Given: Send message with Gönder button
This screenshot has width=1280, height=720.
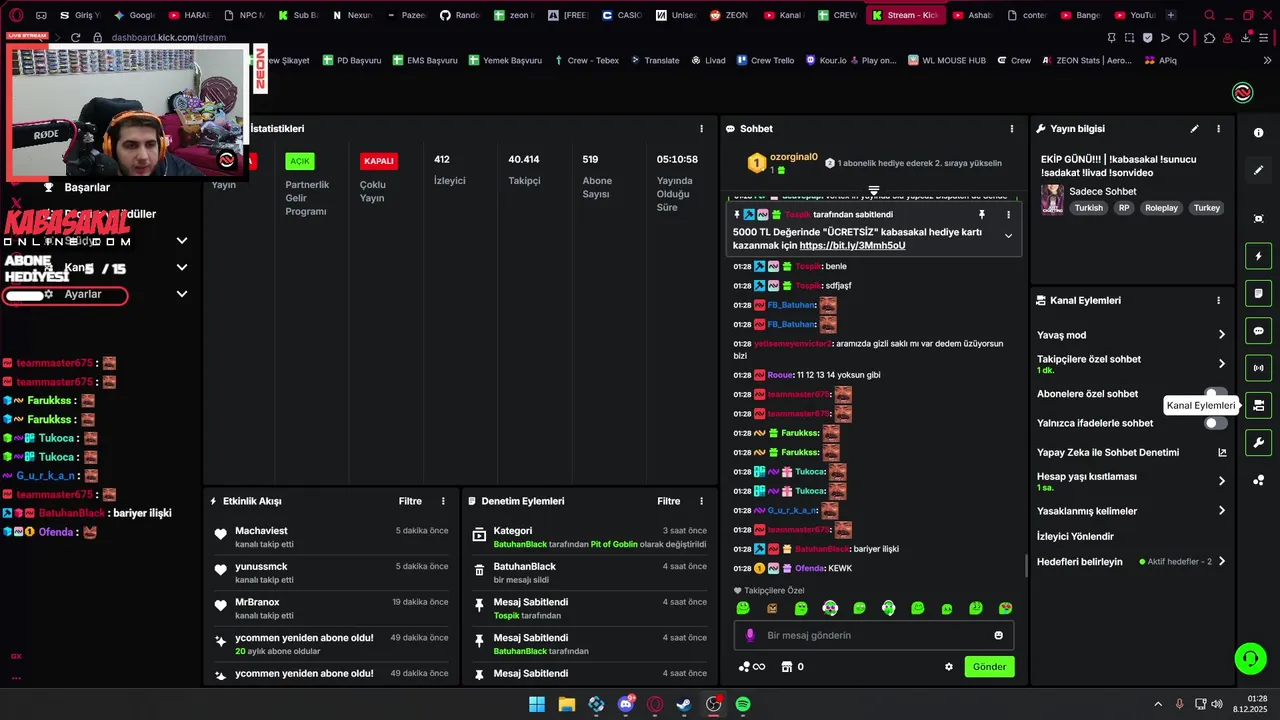Looking at the screenshot, I should [989, 667].
